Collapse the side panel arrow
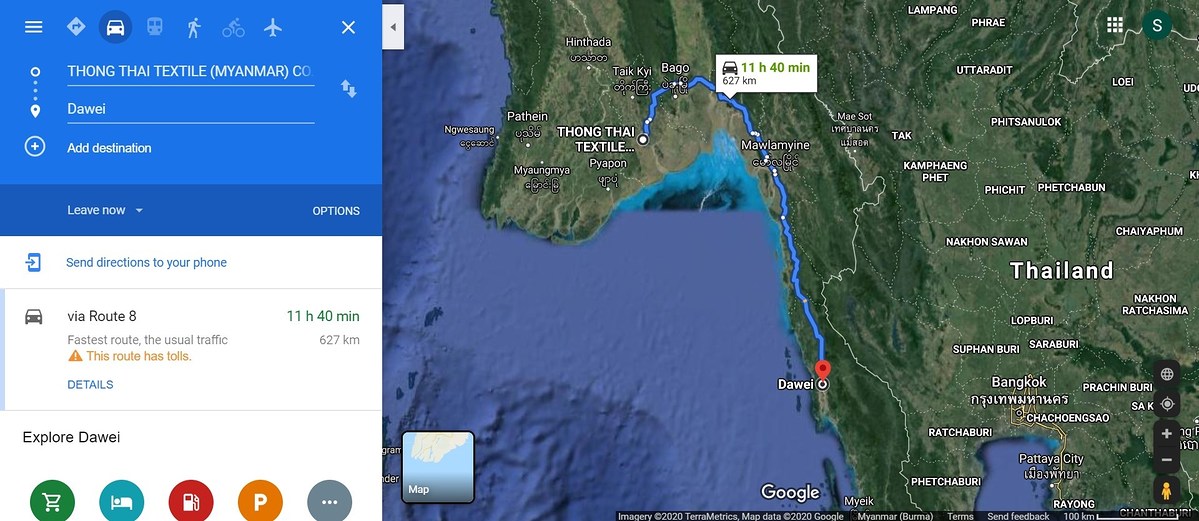The image size is (1199, 521). (x=393, y=27)
